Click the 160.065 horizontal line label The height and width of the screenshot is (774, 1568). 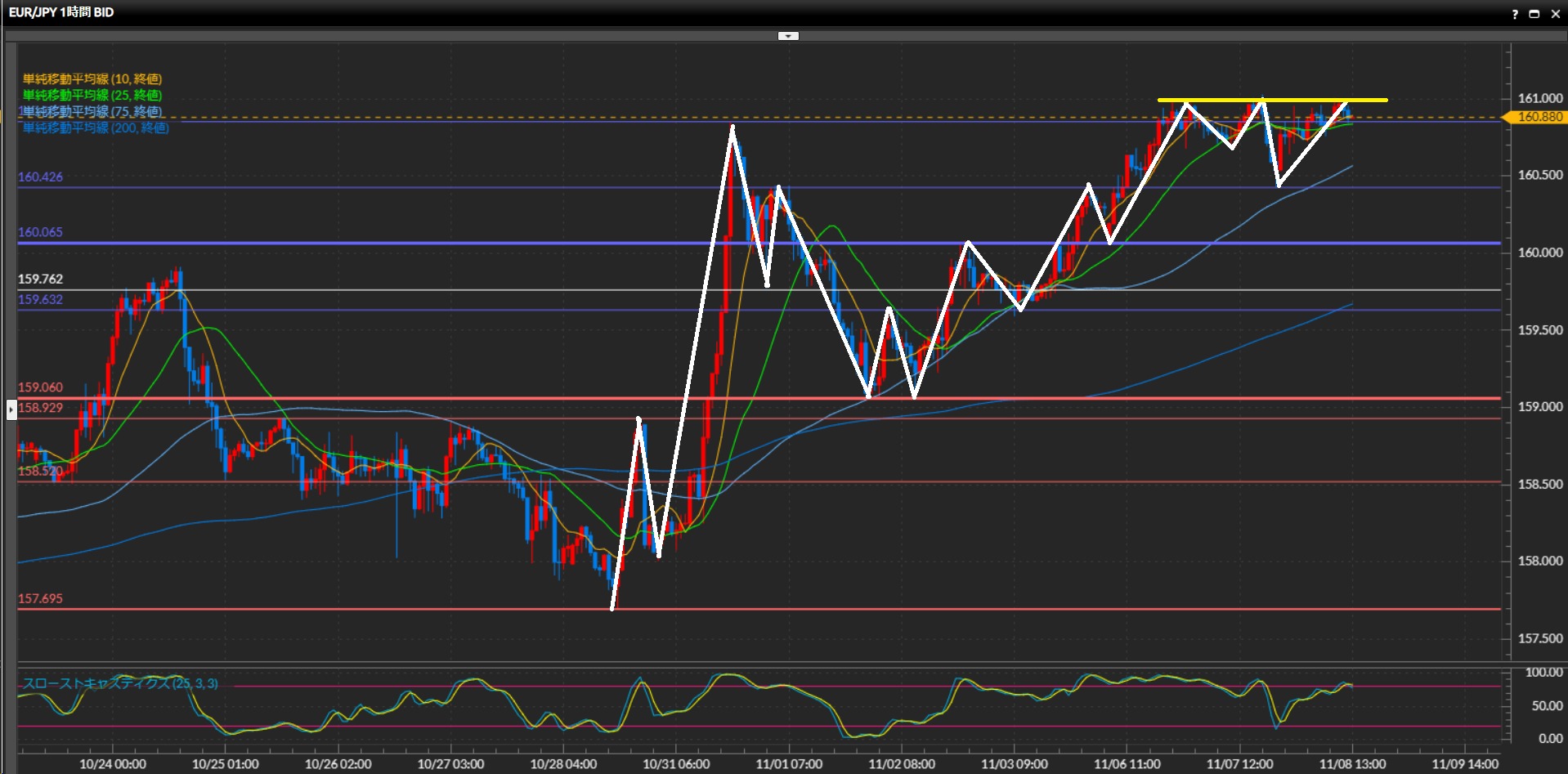click(41, 232)
